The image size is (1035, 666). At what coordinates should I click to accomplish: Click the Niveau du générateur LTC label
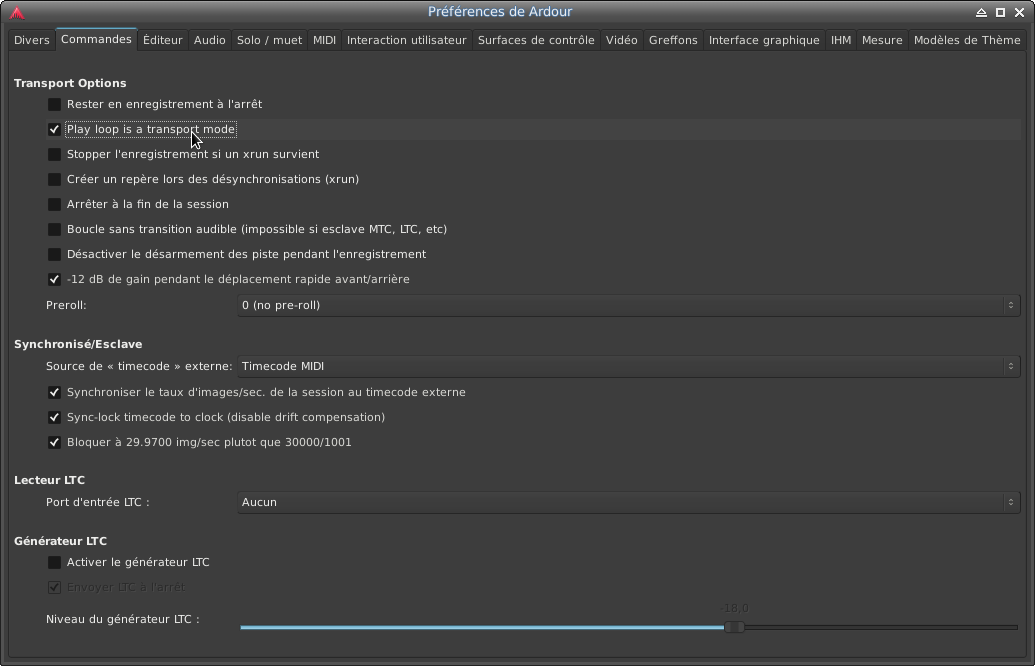point(123,619)
